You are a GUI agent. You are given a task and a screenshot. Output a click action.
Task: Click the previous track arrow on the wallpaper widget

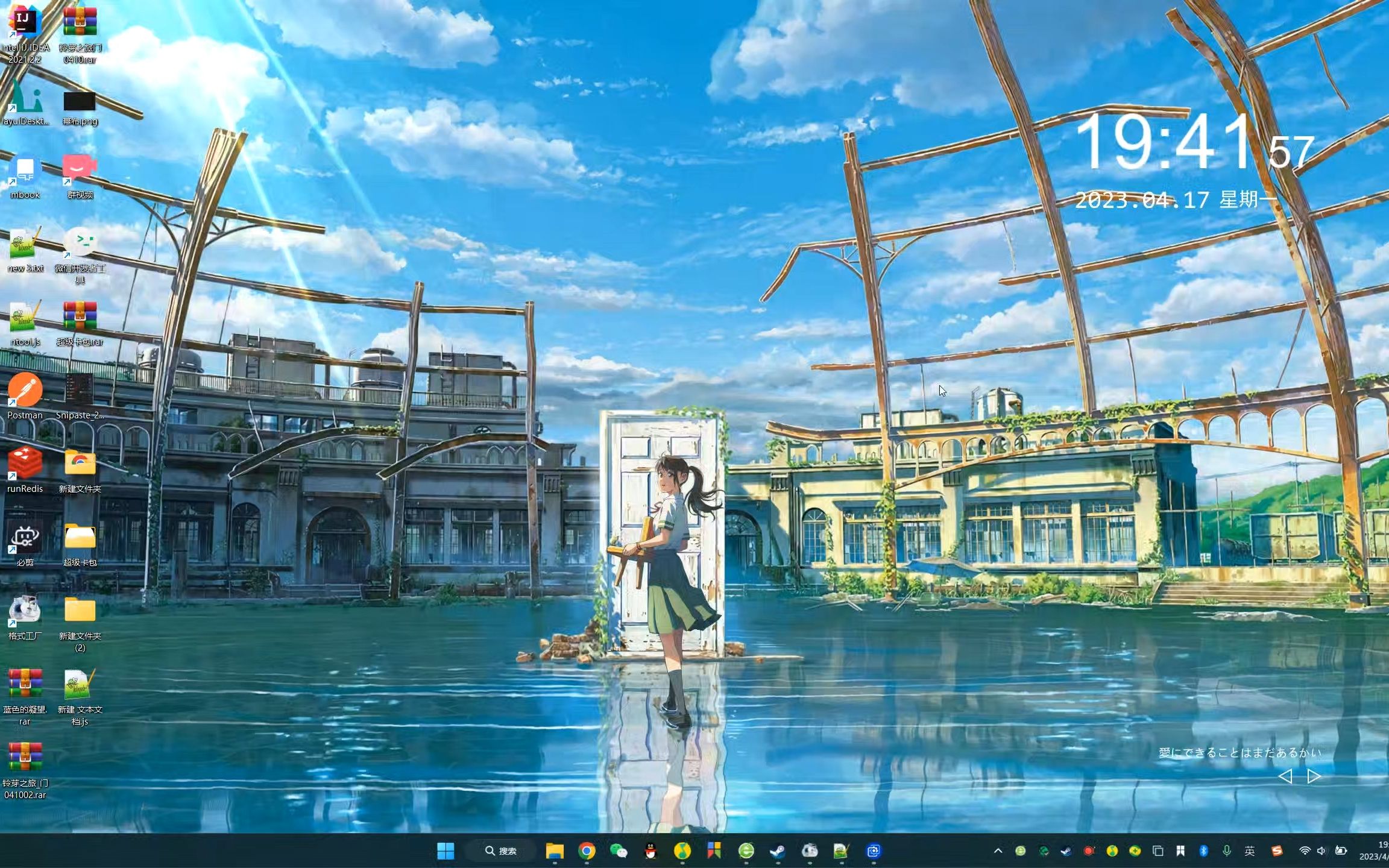1285,776
